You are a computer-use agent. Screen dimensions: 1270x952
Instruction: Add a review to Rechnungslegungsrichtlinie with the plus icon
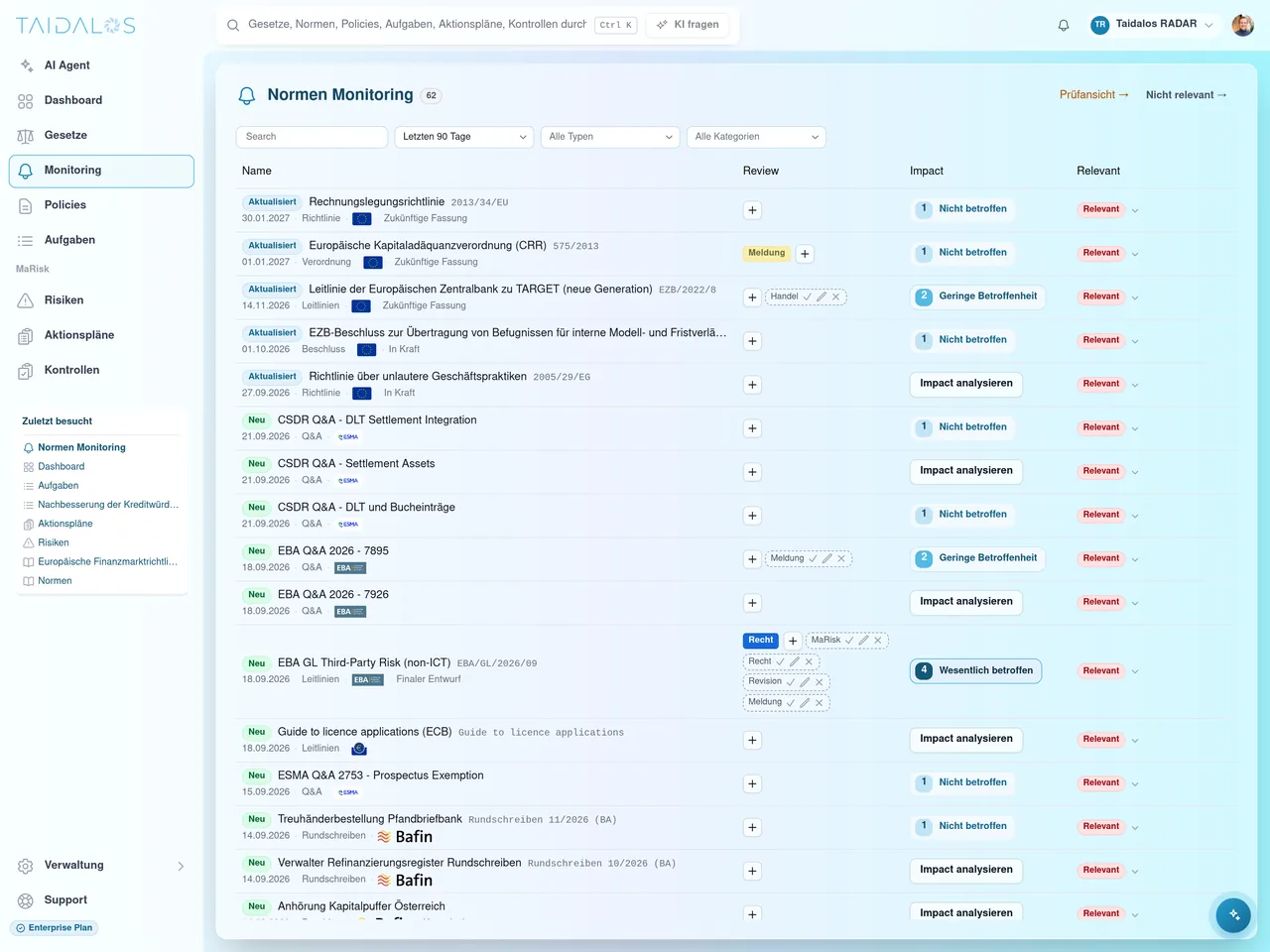pyautogui.click(x=752, y=210)
